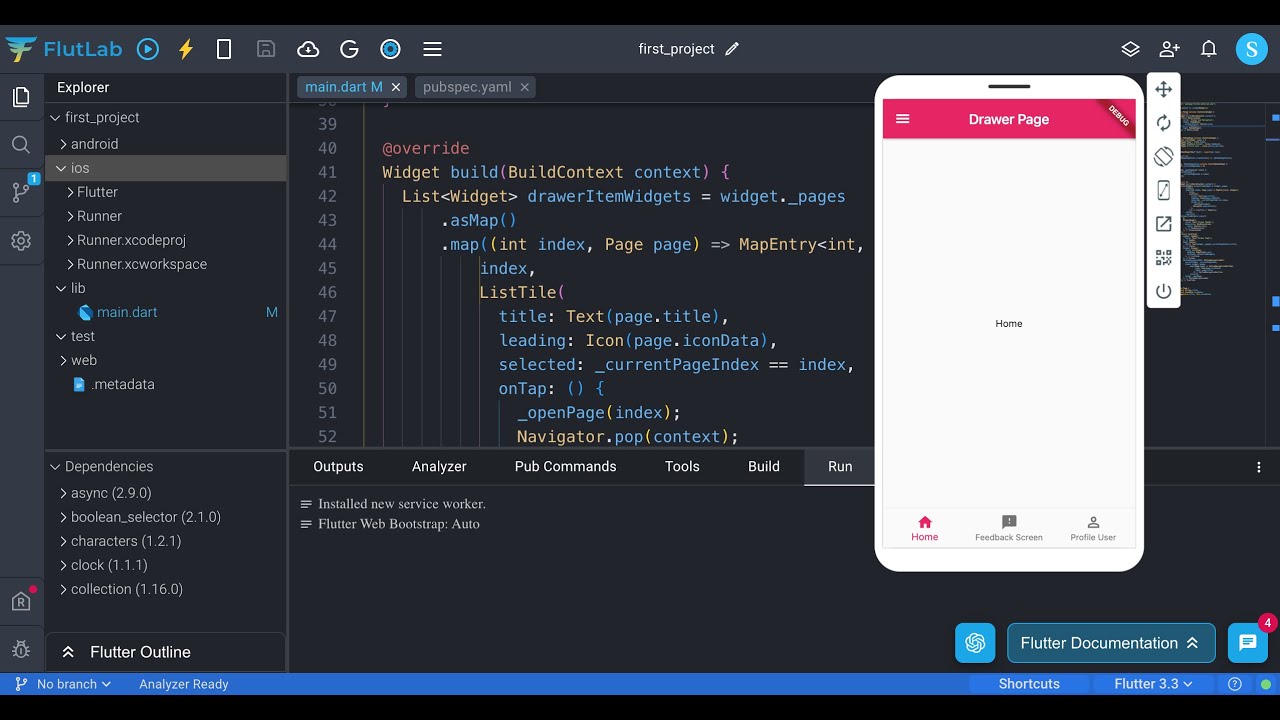
Task: Switch to the main.dart editor tab
Action: [343, 87]
